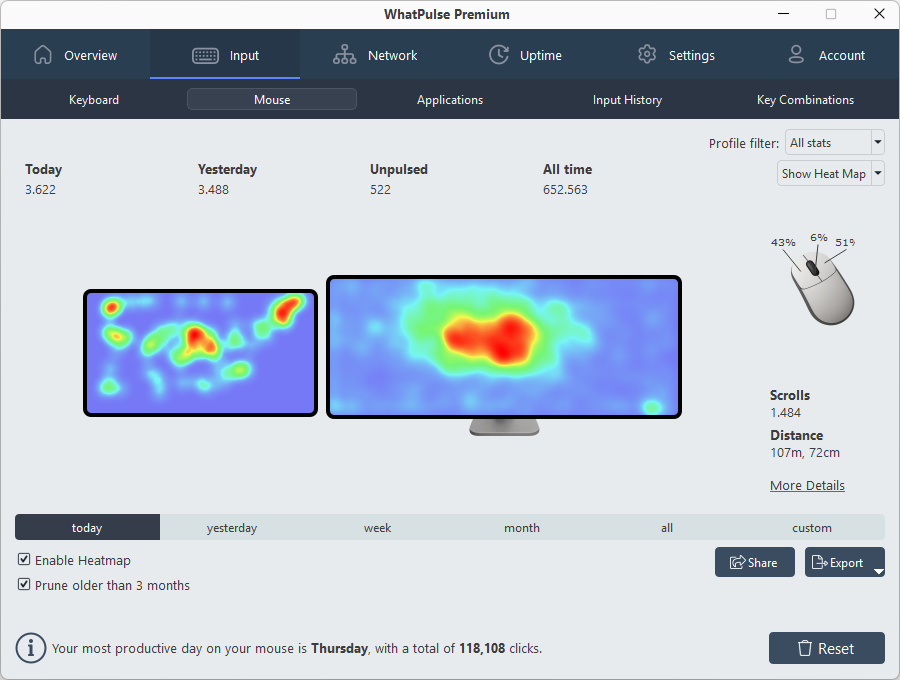Select the Uptime clock icon
This screenshot has height=680, width=900.
498,55
